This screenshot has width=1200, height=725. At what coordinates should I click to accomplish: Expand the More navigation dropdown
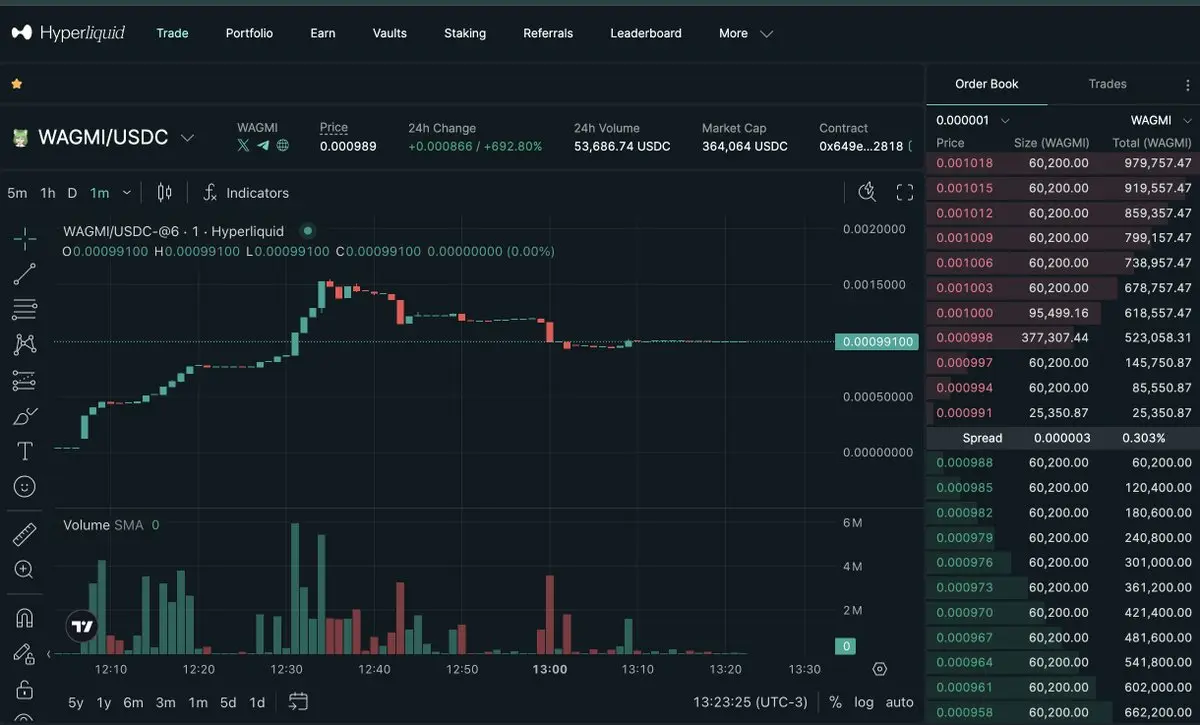click(x=746, y=33)
